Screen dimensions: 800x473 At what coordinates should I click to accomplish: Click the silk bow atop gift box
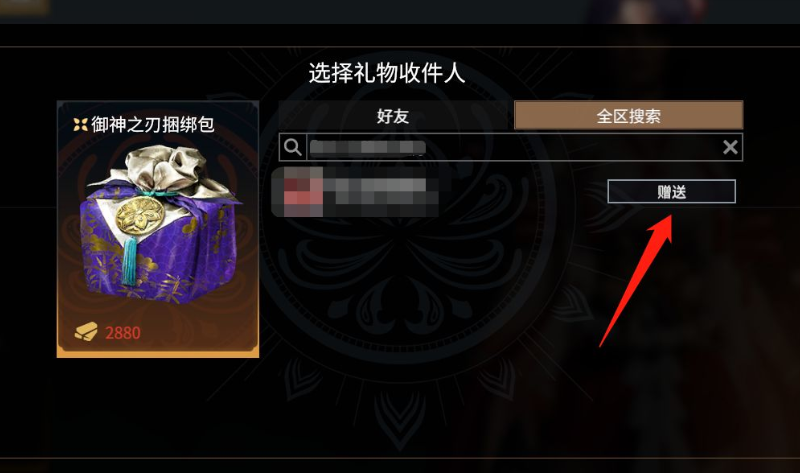coord(162,168)
